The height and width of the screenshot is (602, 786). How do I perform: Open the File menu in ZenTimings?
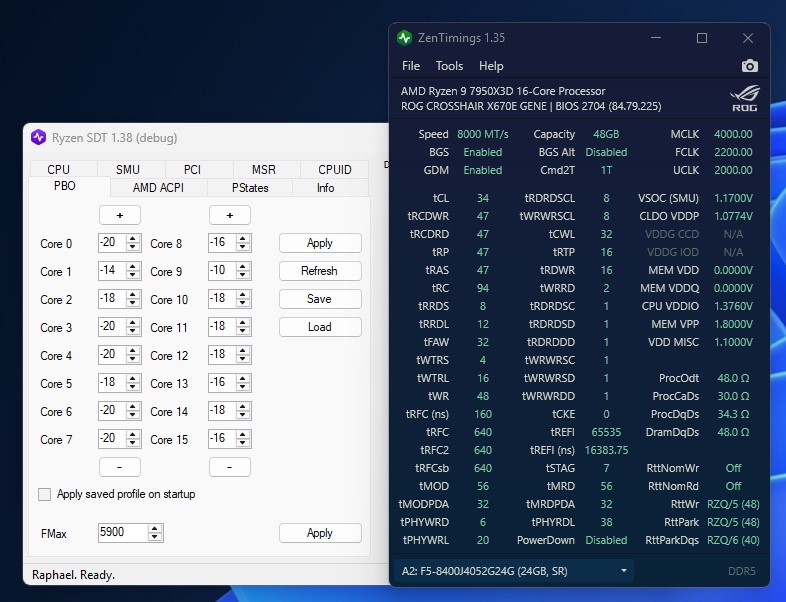pos(411,66)
